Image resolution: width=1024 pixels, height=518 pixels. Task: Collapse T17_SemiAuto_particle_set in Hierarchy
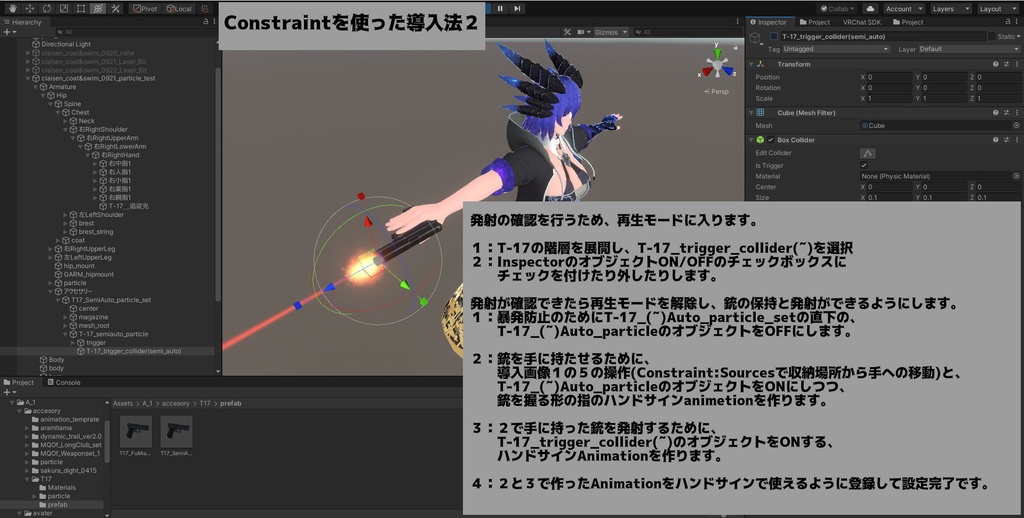point(57,300)
